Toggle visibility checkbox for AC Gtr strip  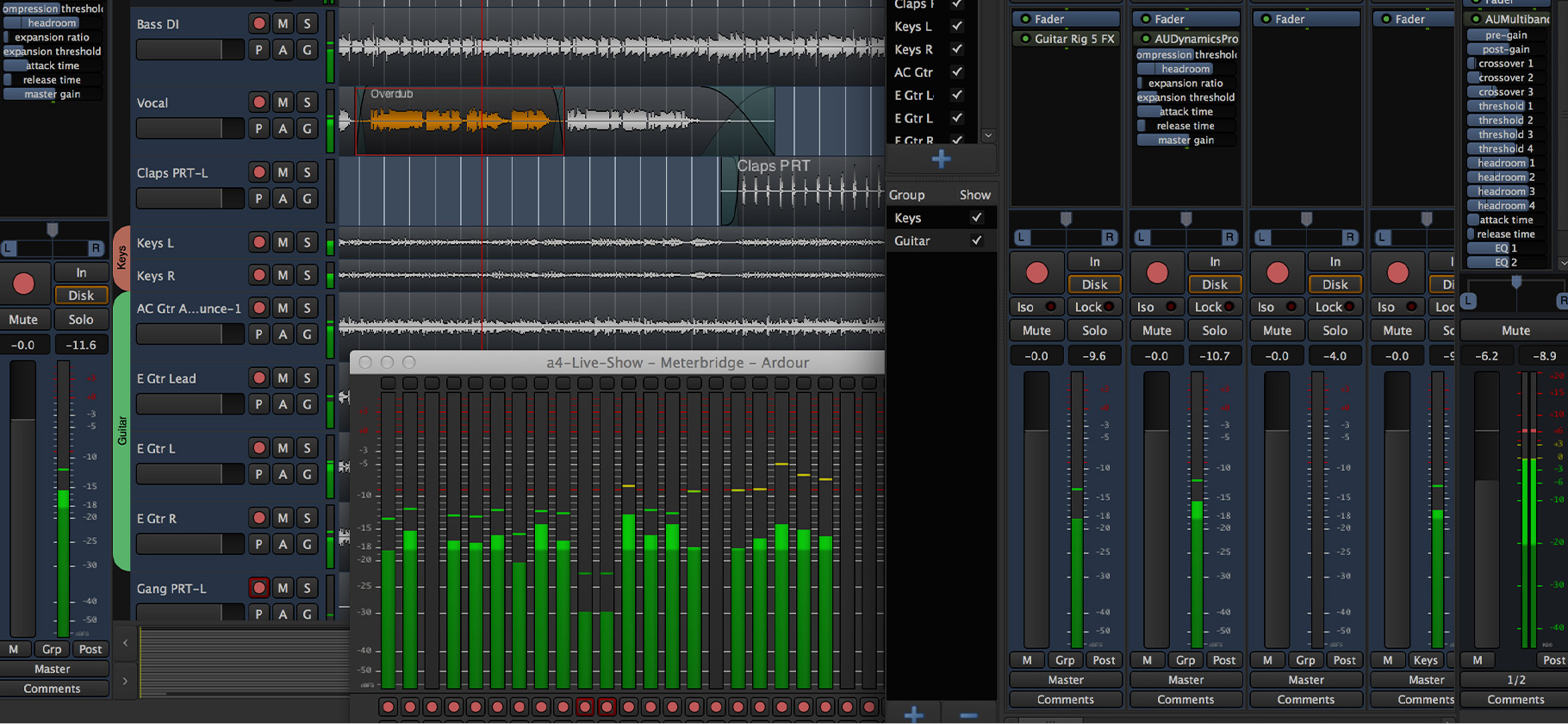pos(956,72)
